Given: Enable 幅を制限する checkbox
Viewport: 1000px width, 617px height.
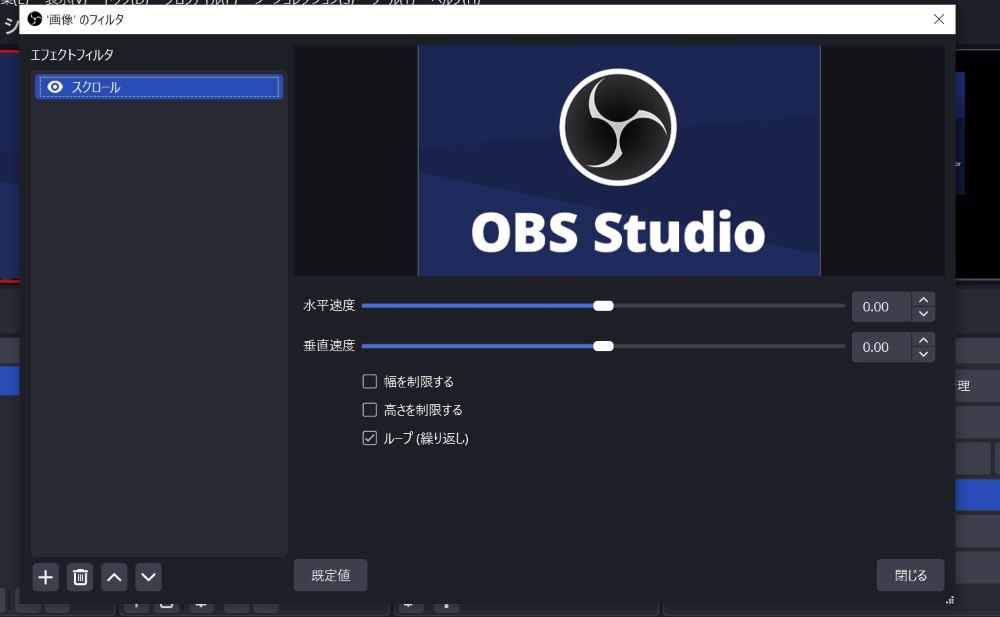Looking at the screenshot, I should pyautogui.click(x=369, y=382).
